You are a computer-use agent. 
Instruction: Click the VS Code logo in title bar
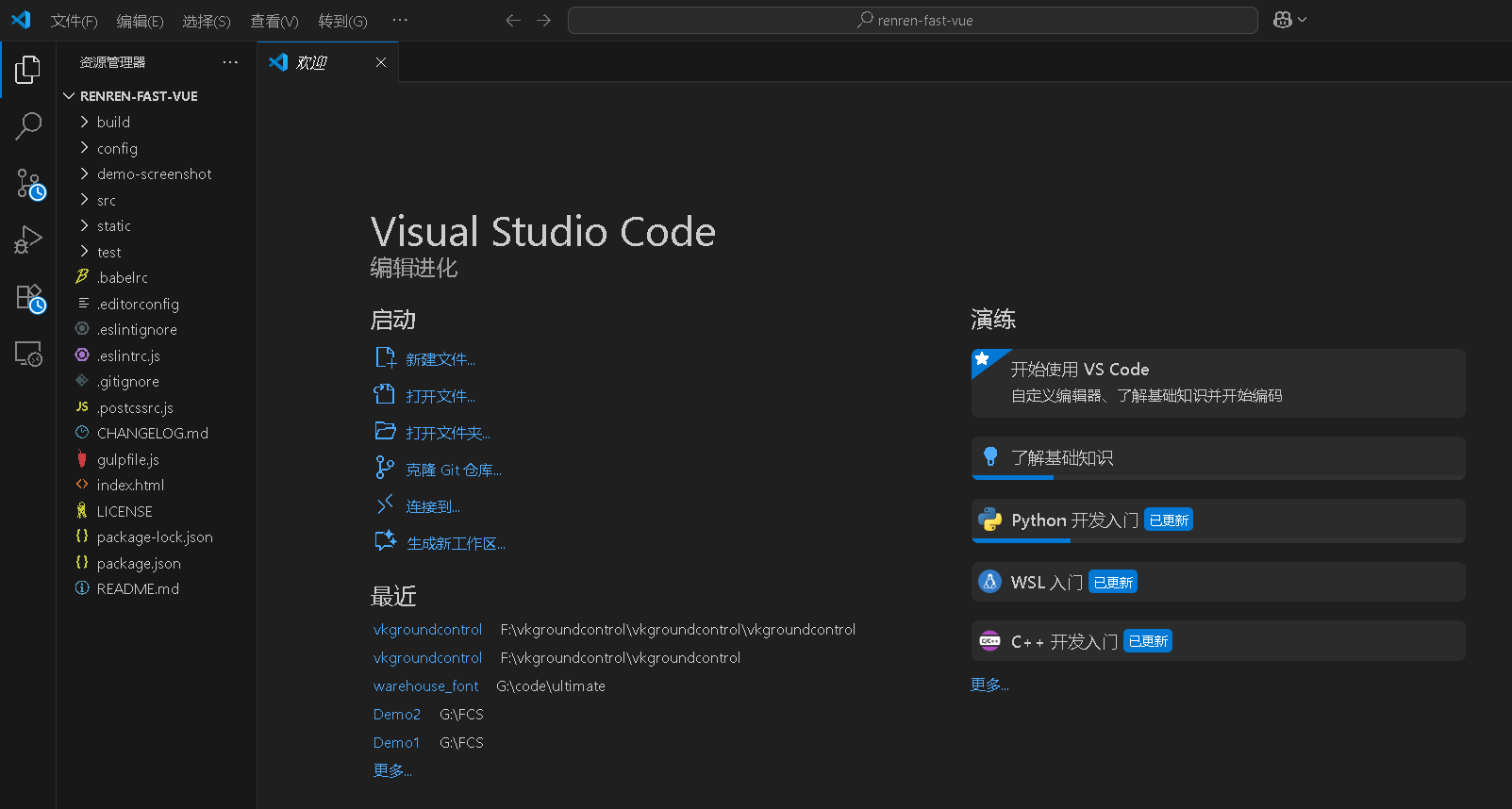(x=21, y=20)
